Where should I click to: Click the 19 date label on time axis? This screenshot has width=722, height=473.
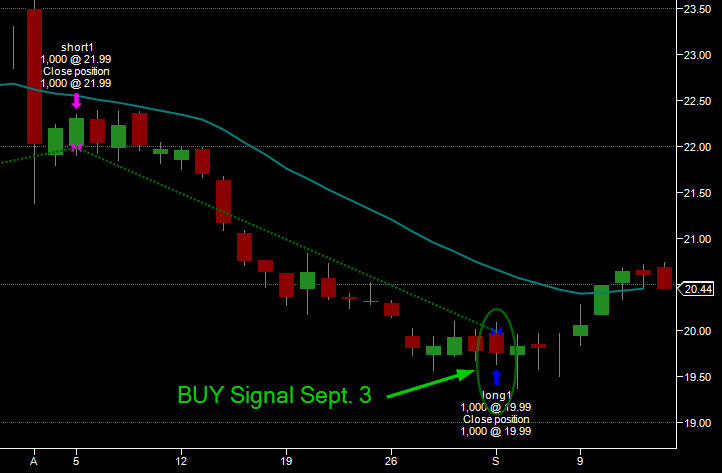click(x=286, y=461)
